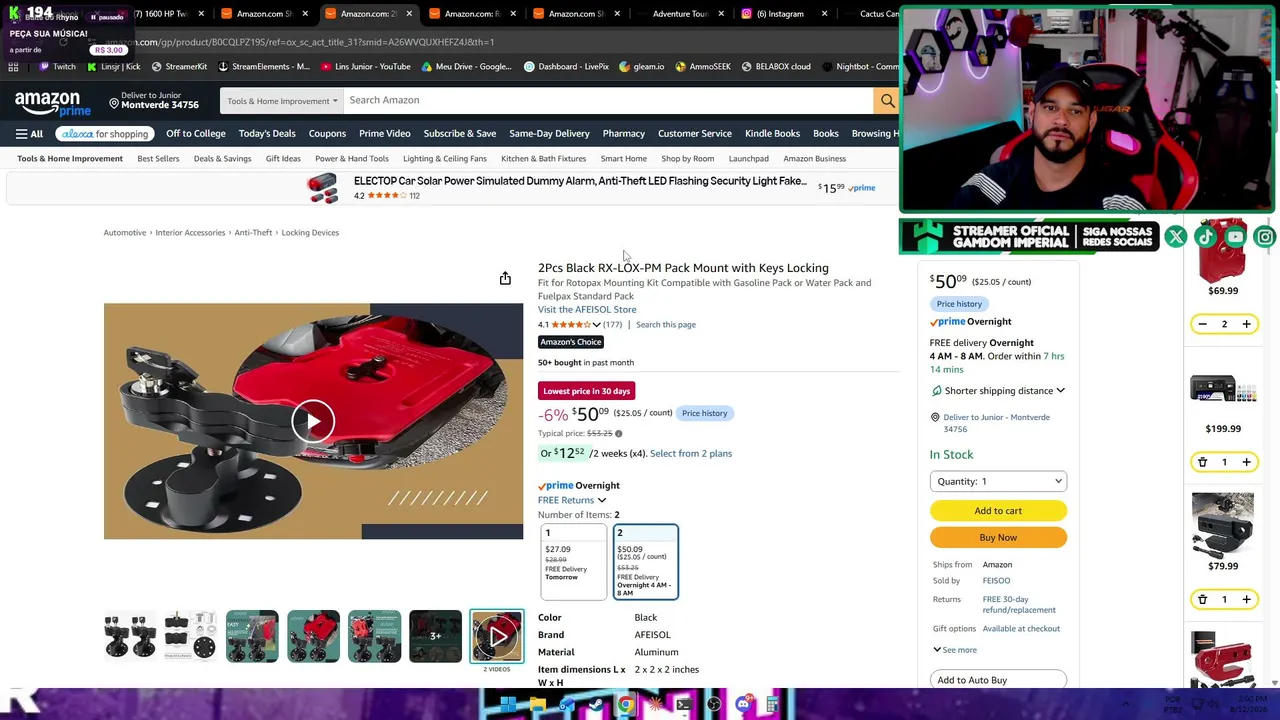Viewport: 1280px width, 720px height.
Task: Click the Instagram icon on stream overlay
Action: pyautogui.click(x=1266, y=237)
